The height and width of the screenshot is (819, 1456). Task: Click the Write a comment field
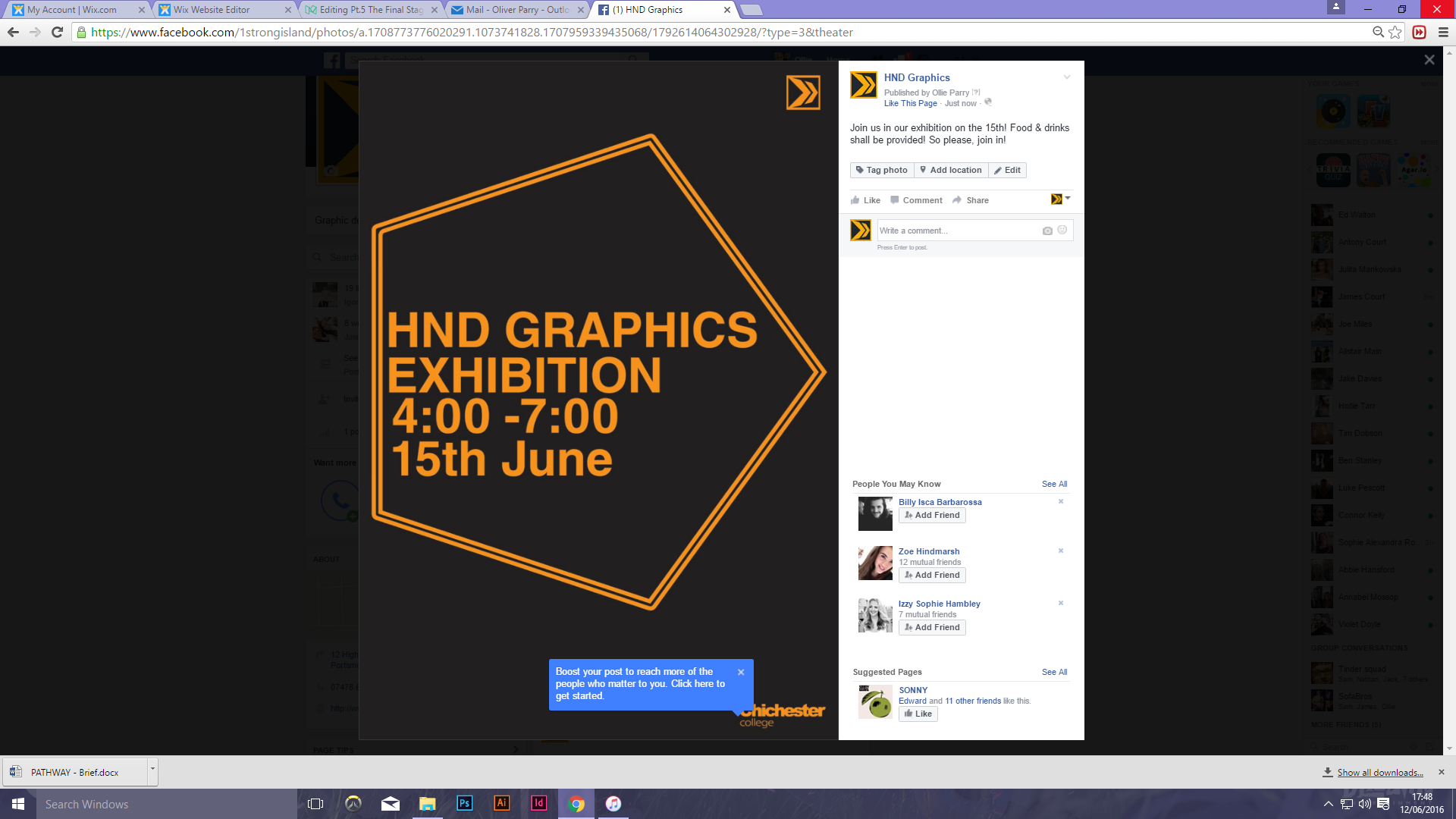(955, 231)
